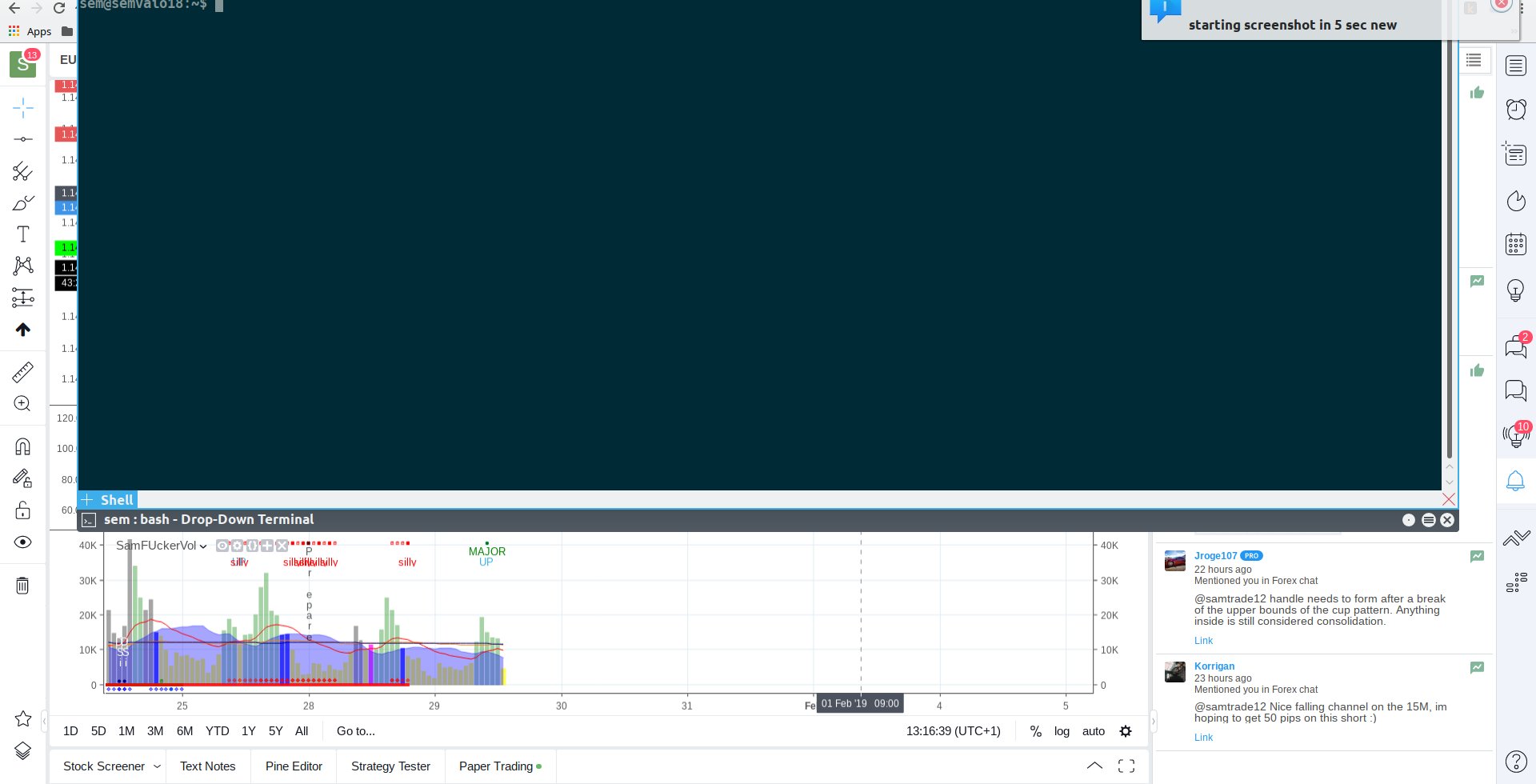
Task: Open the watchlist panel icon
Action: click(x=1516, y=66)
